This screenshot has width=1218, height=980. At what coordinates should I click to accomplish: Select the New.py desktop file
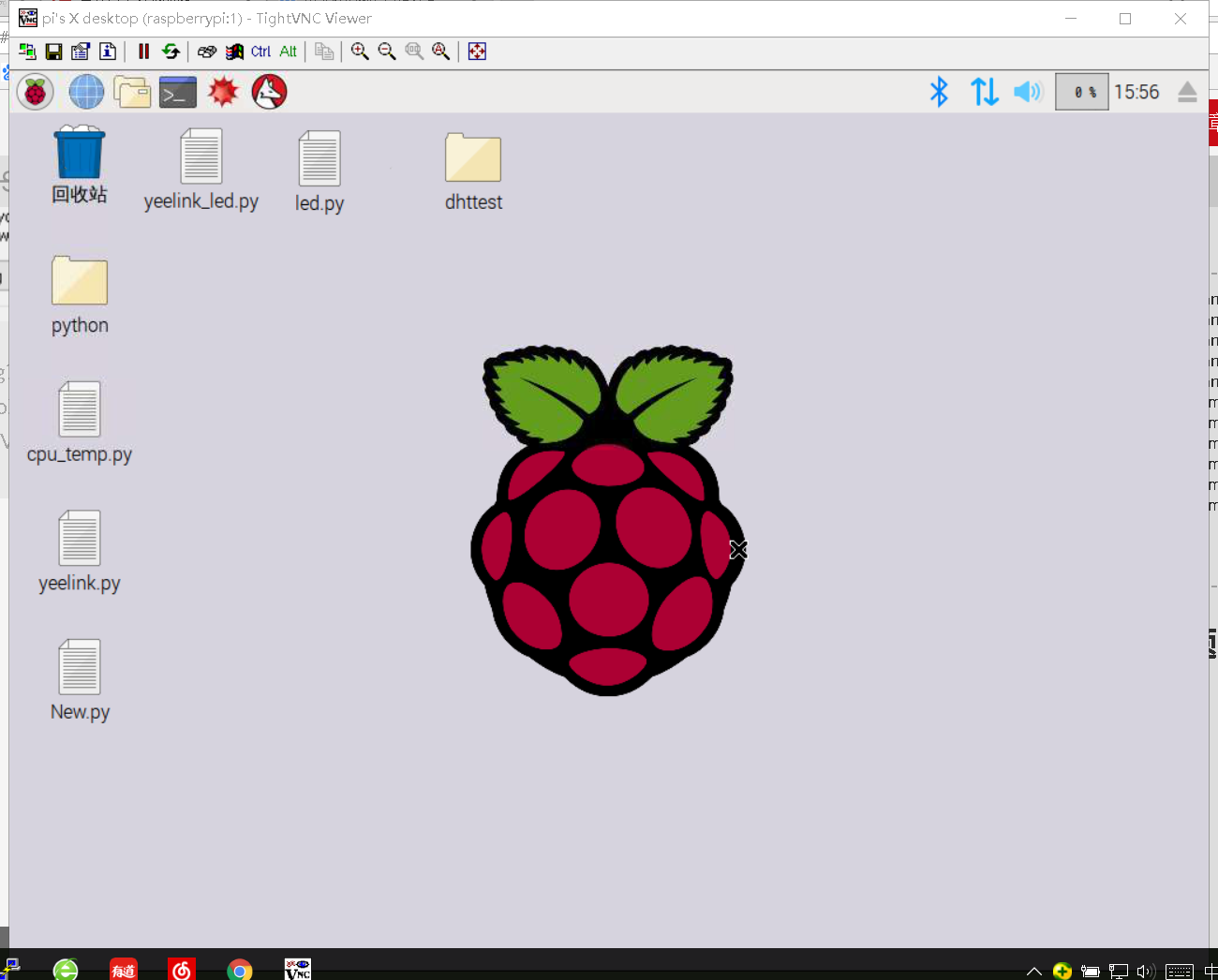[80, 681]
